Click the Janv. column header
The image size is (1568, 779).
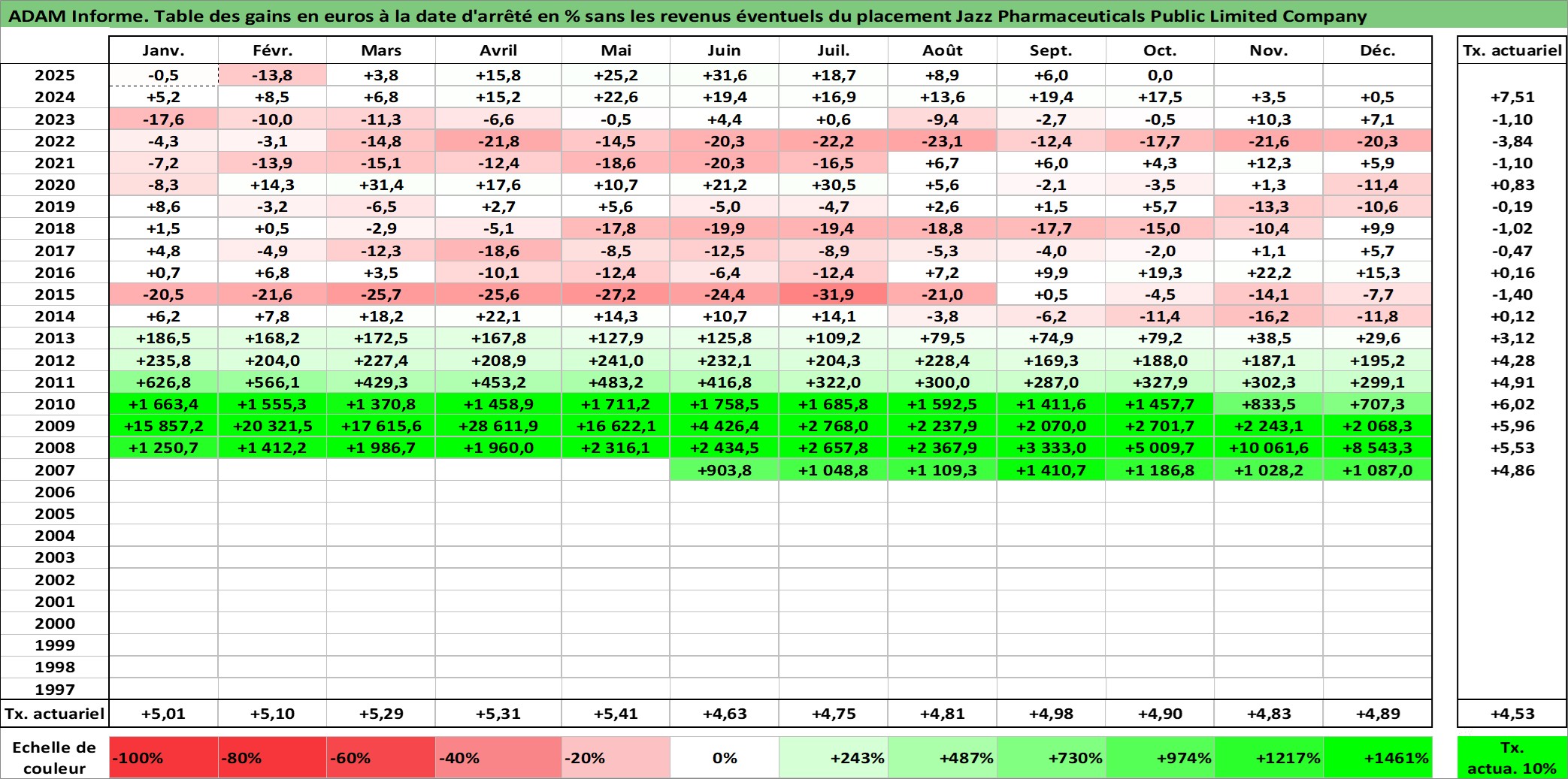click(x=163, y=50)
